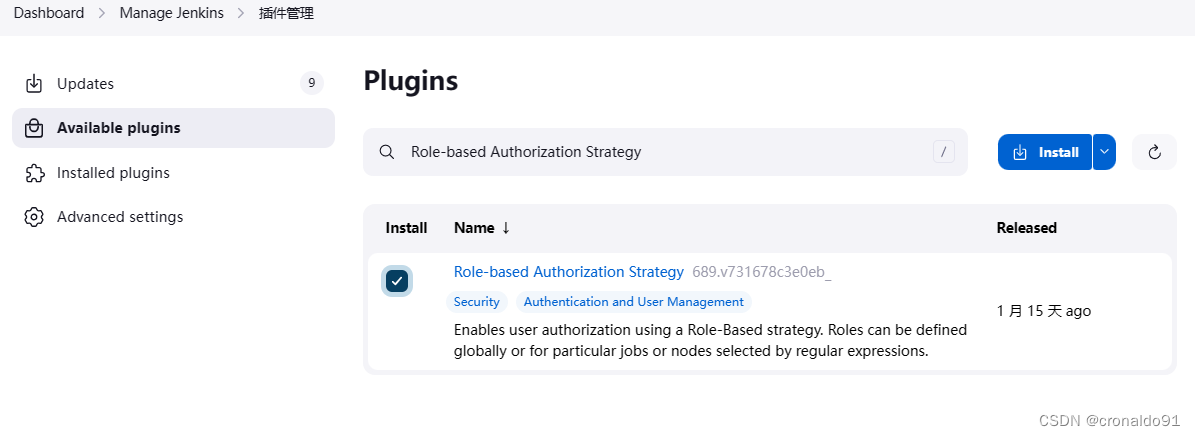Open Available plugins section
The height and width of the screenshot is (436, 1195).
174,128
